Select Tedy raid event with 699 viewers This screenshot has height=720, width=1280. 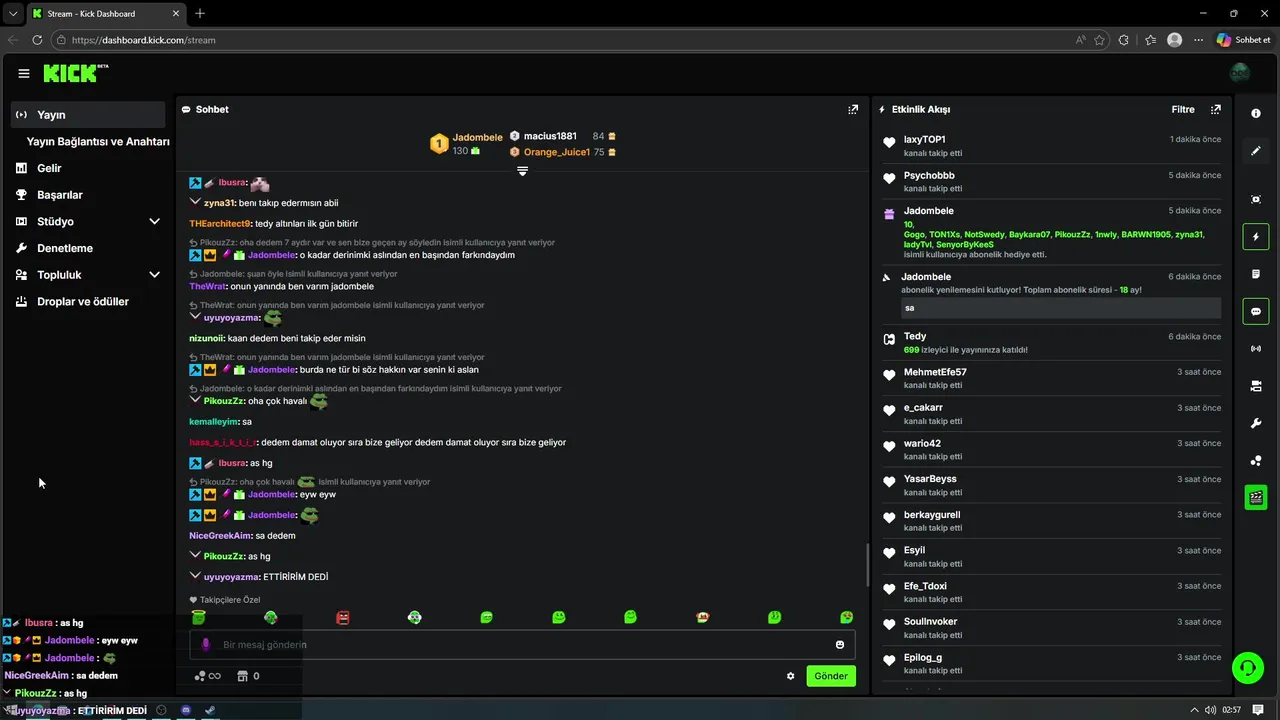coord(1053,343)
